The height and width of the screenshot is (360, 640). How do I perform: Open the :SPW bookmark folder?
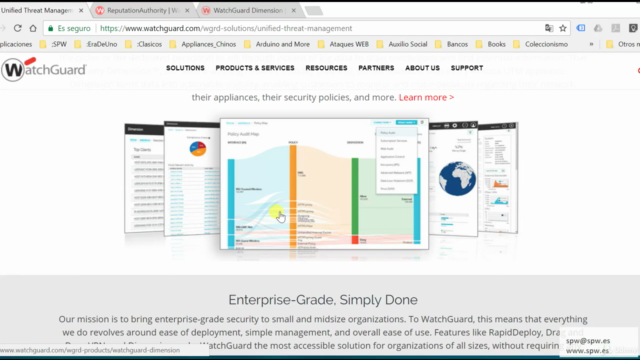[53, 44]
